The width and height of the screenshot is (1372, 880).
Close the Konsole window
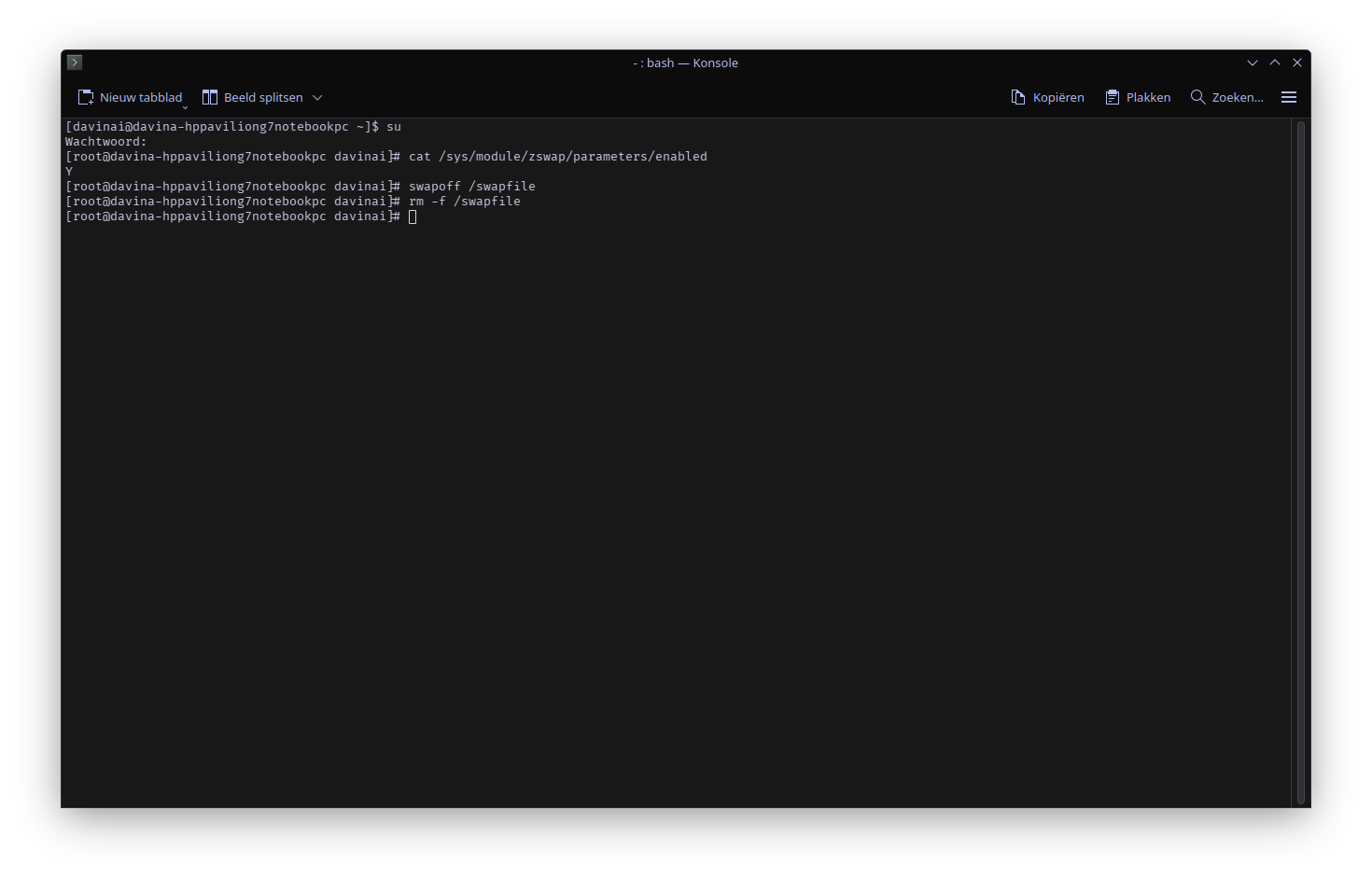pyautogui.click(x=1297, y=63)
